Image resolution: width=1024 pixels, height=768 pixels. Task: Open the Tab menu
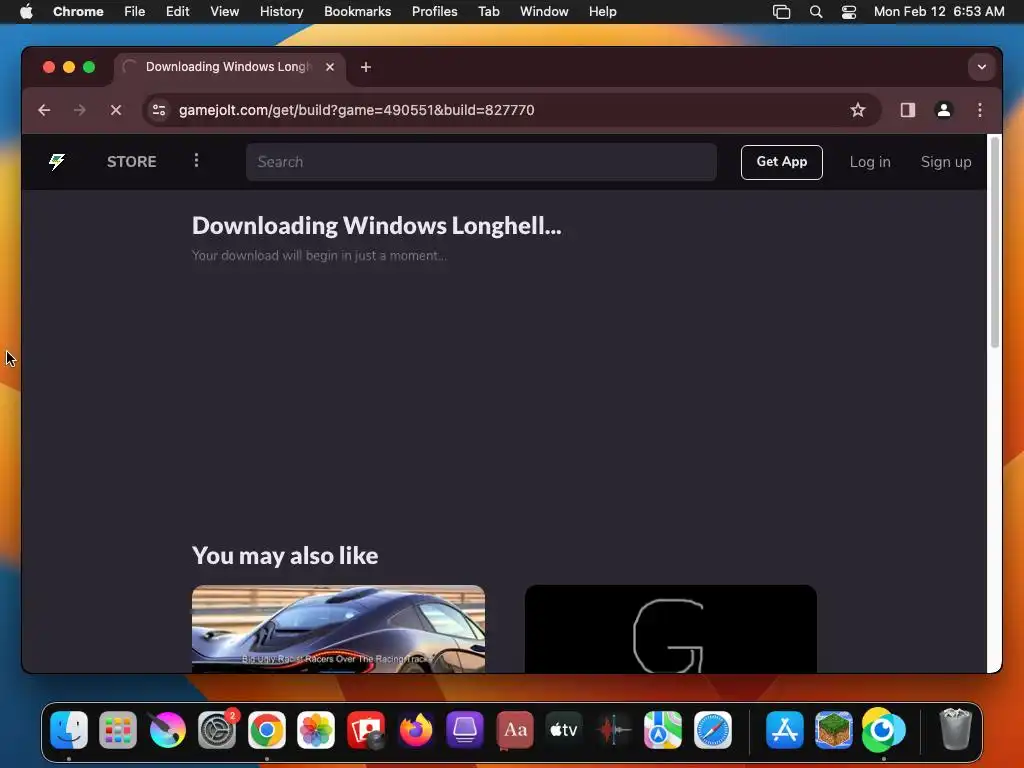[488, 12]
